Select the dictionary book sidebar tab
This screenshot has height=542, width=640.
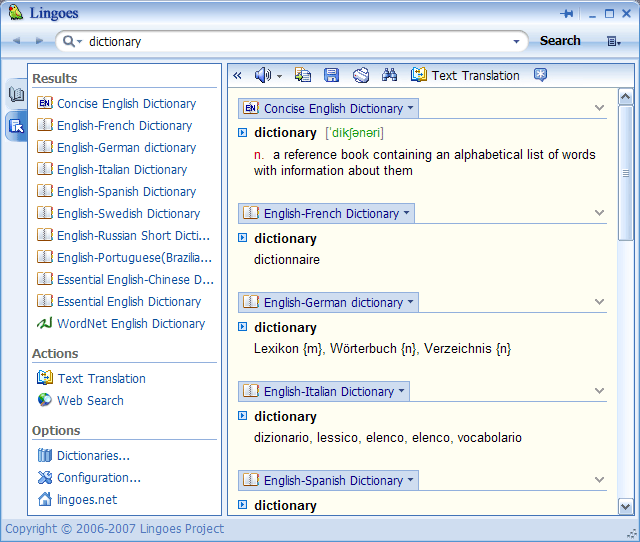(x=16, y=95)
